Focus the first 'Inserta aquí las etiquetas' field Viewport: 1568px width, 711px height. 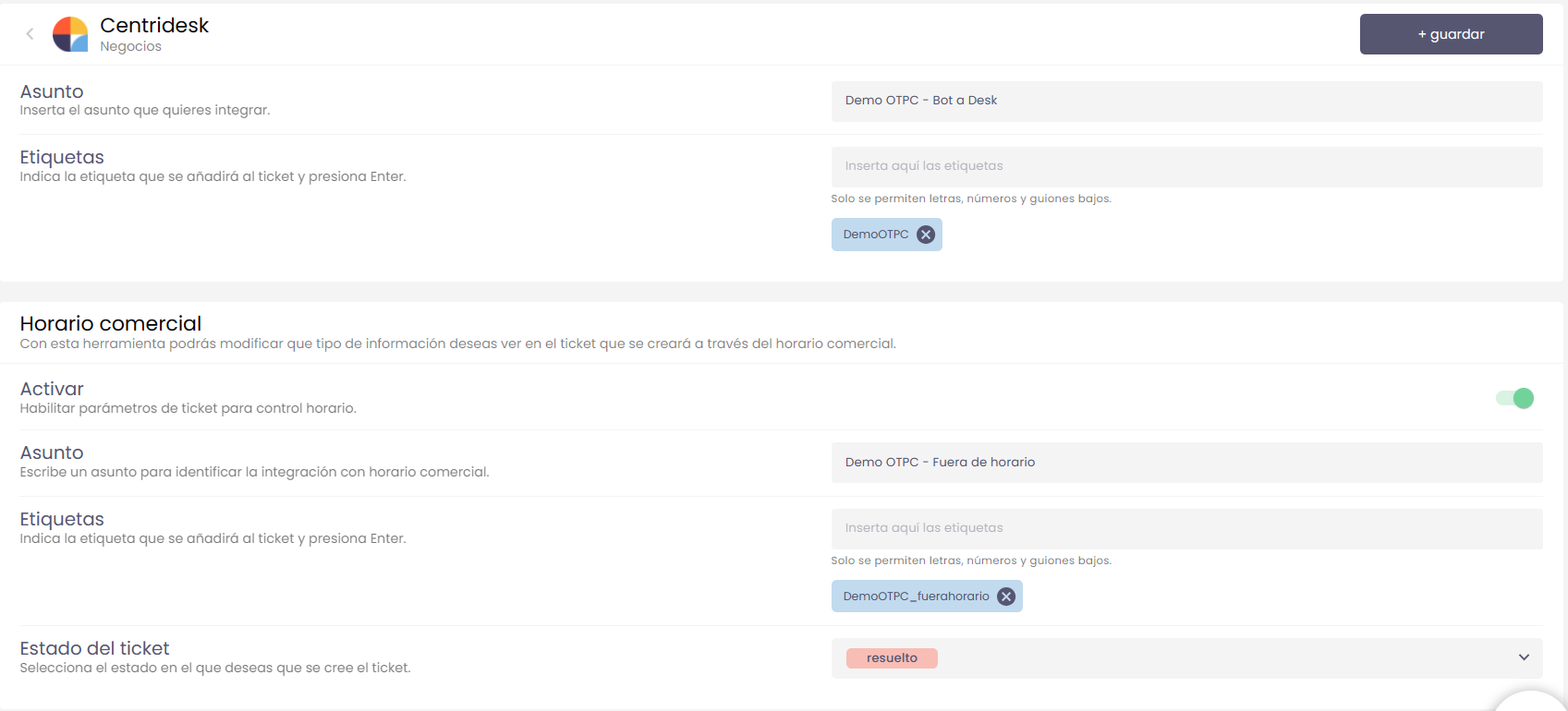pos(1185,166)
